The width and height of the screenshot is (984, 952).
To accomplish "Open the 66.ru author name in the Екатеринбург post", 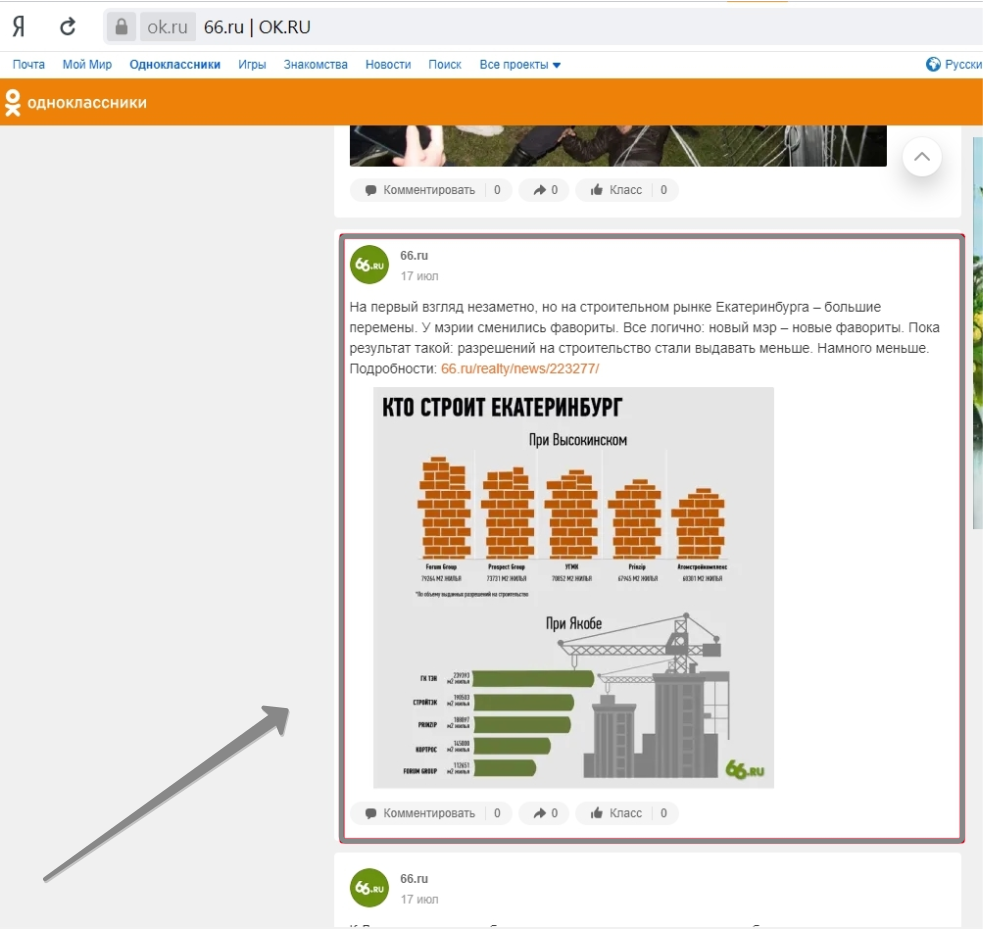I will point(414,255).
